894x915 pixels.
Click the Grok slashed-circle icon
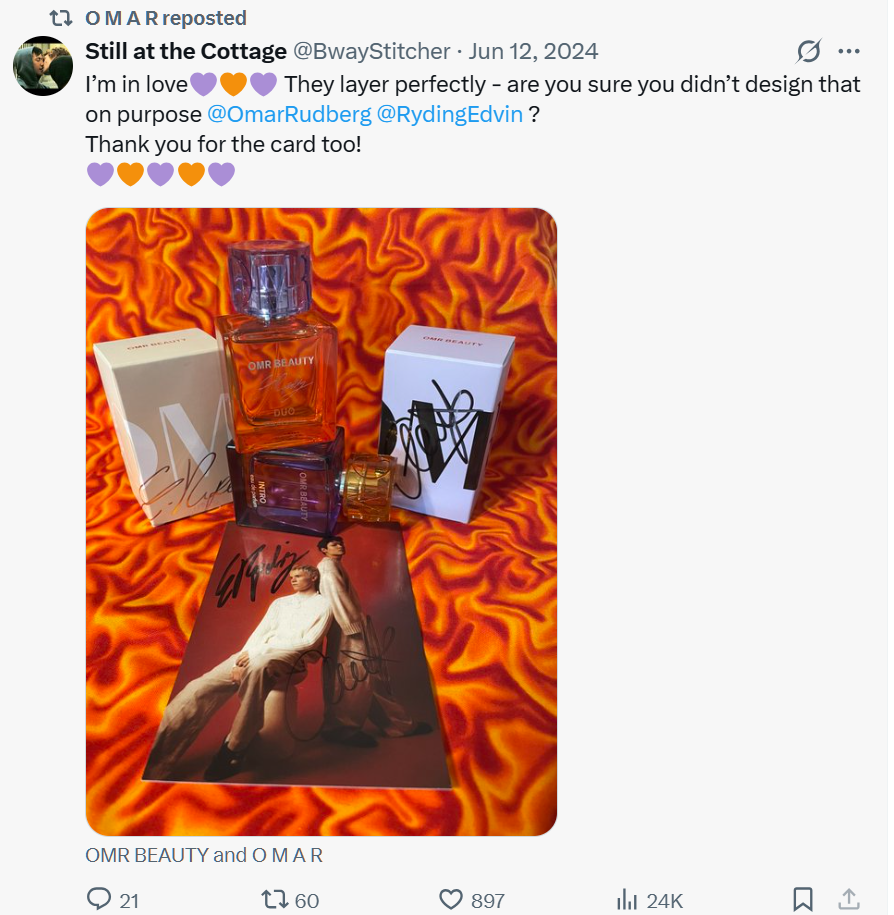(x=808, y=51)
